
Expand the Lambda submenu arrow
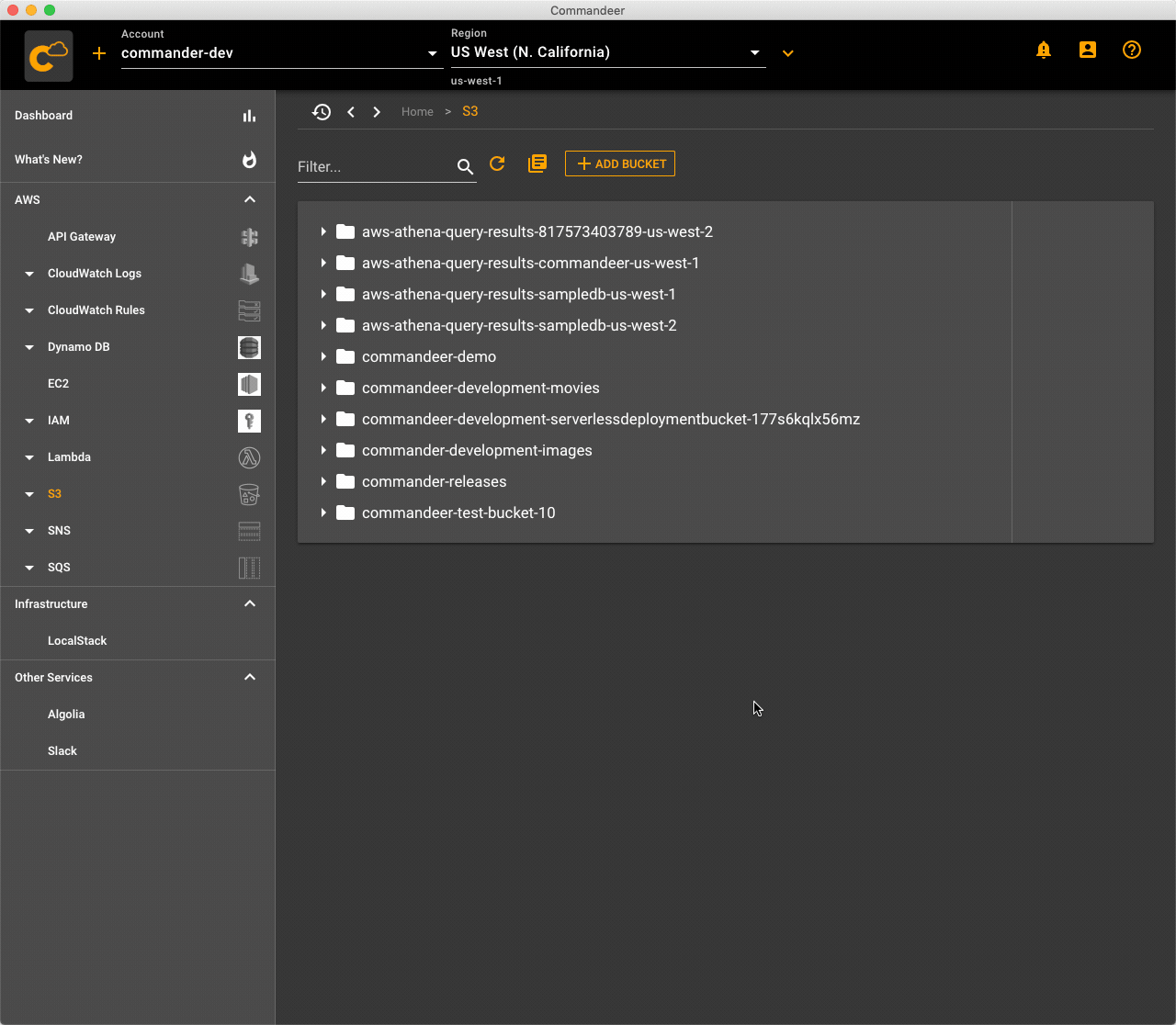(29, 457)
